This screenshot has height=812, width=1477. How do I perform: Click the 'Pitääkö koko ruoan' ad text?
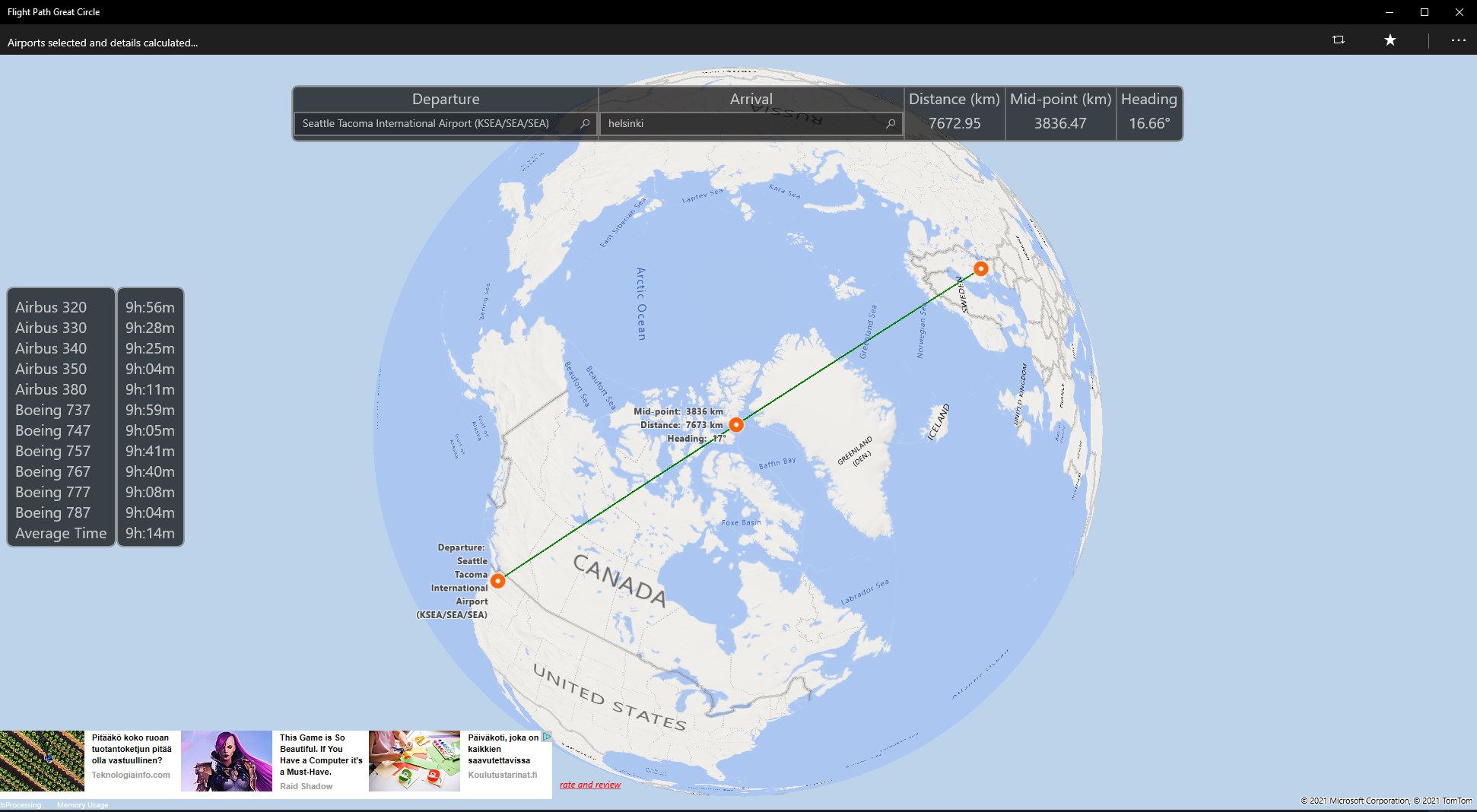[x=132, y=749]
